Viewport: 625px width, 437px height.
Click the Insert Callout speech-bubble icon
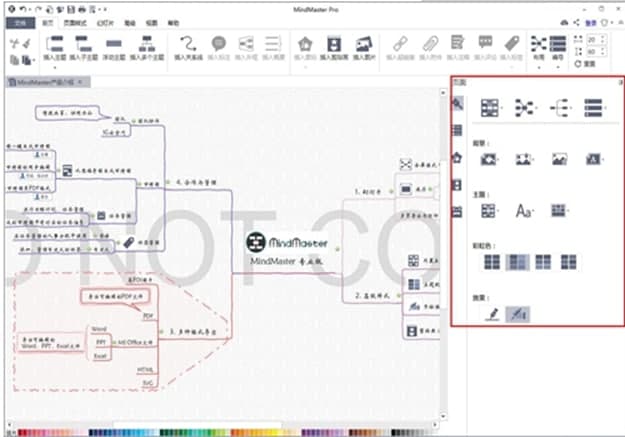click(219, 43)
